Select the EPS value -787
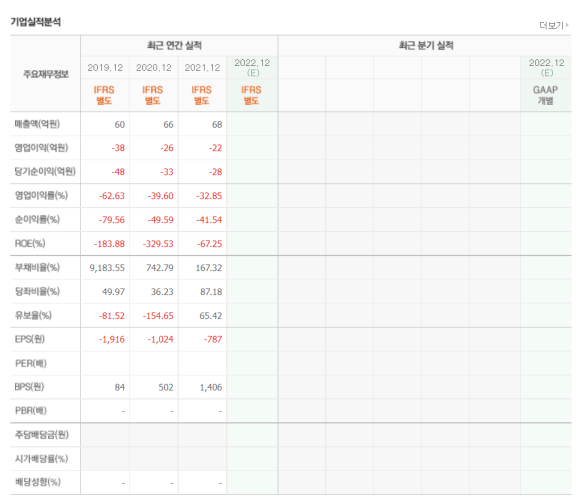 pyautogui.click(x=213, y=340)
